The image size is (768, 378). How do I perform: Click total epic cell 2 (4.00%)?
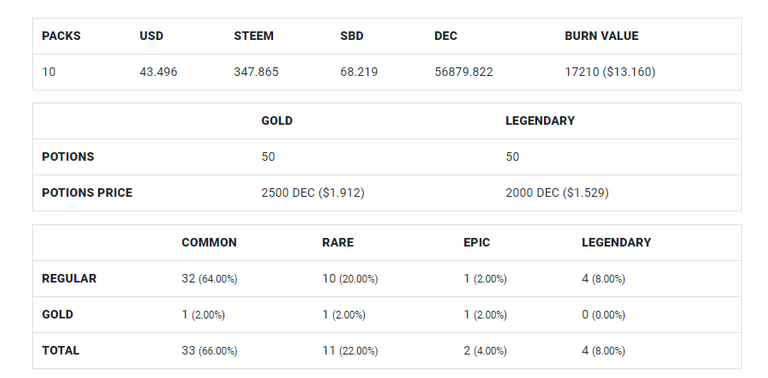[485, 351]
